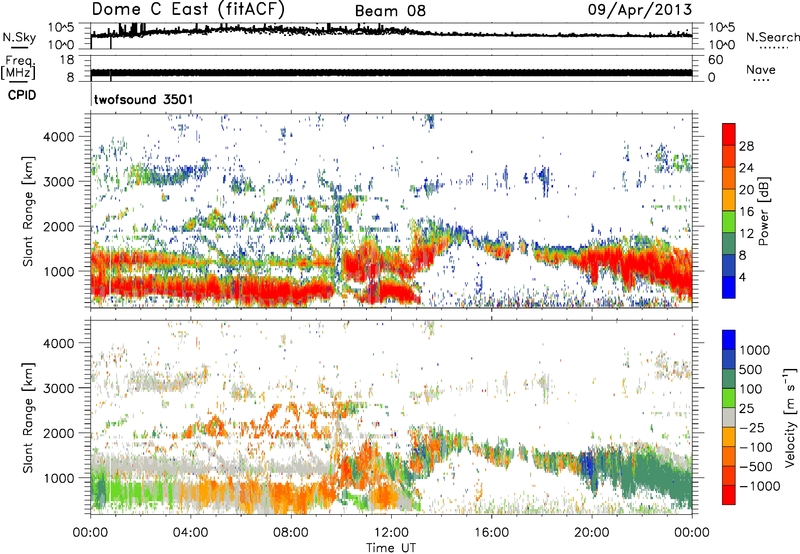The width and height of the screenshot is (800, 554).
Task: Click the "24" label on Power colorbar
Action: point(746,168)
